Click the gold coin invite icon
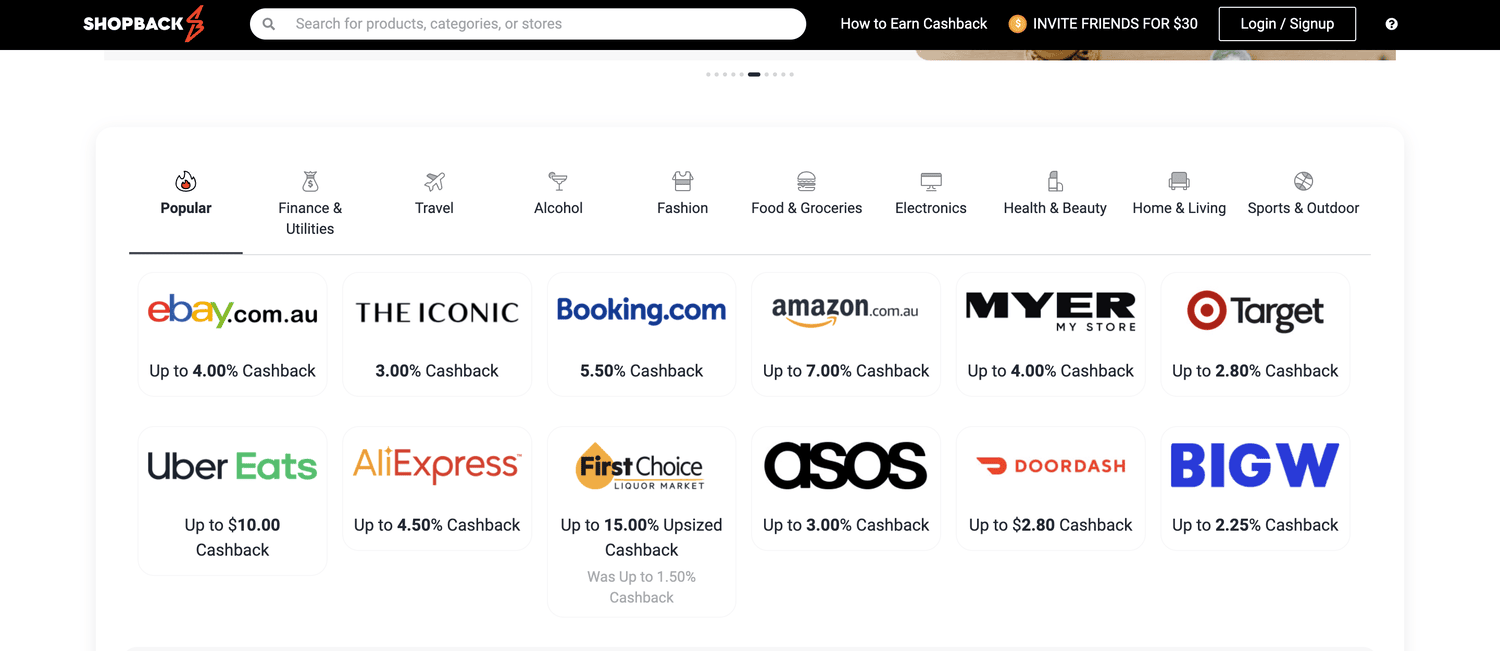The image size is (1500, 651). (1018, 24)
